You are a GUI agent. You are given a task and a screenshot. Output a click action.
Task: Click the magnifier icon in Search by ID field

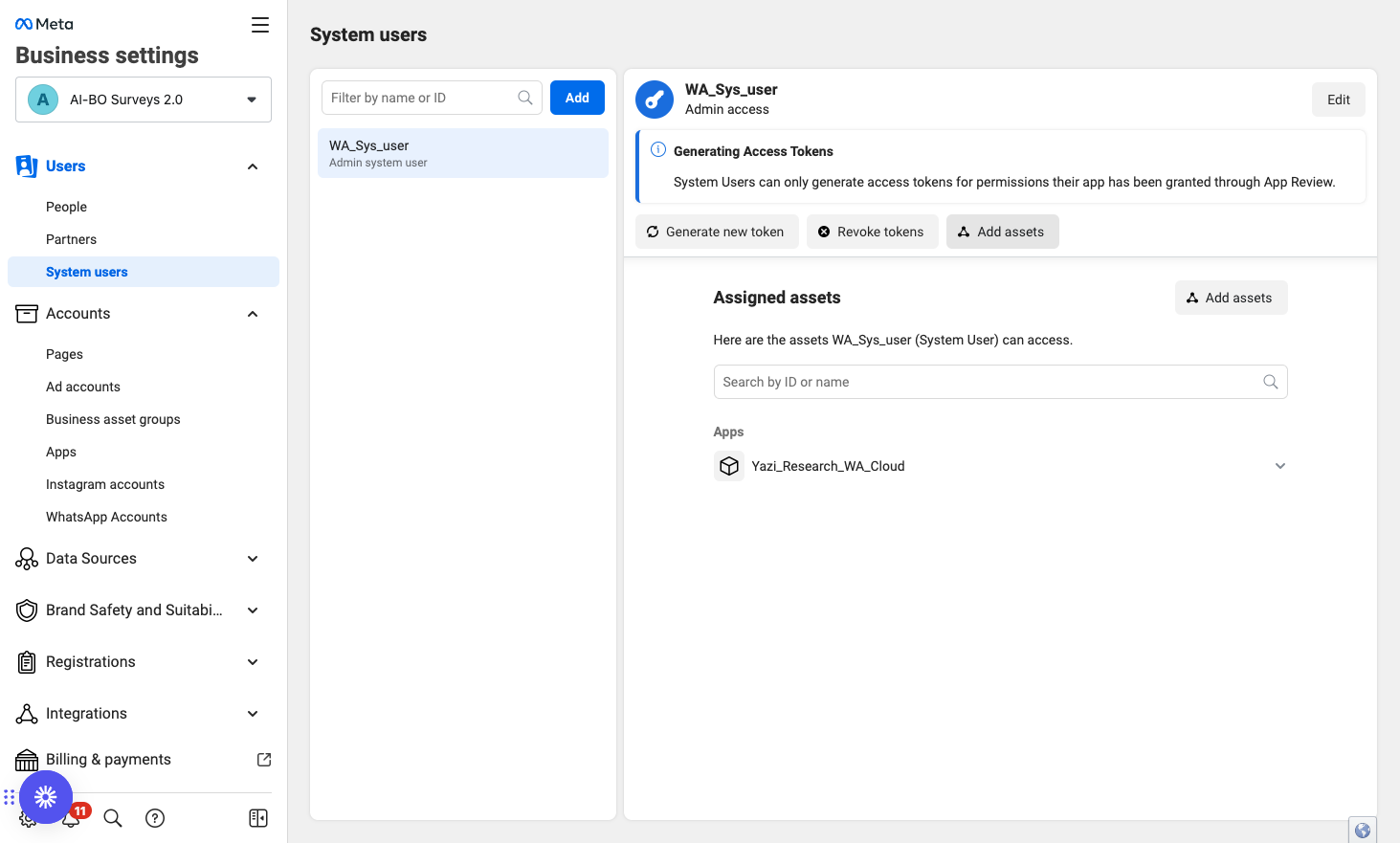[1271, 382]
